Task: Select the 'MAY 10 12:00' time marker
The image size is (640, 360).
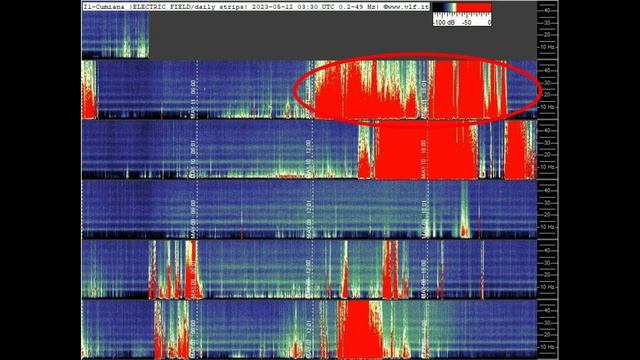Action: (309, 159)
